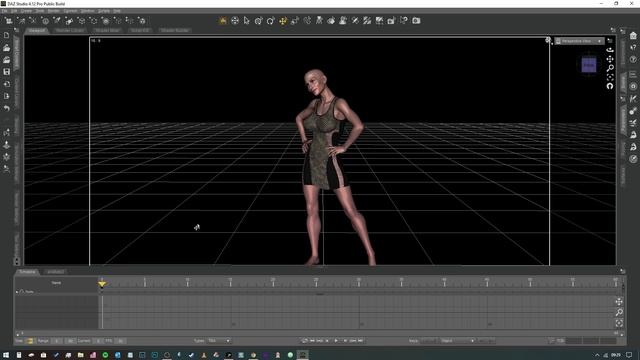Select the aniMate2 pane tab
The image size is (640, 360).
(x=55, y=272)
